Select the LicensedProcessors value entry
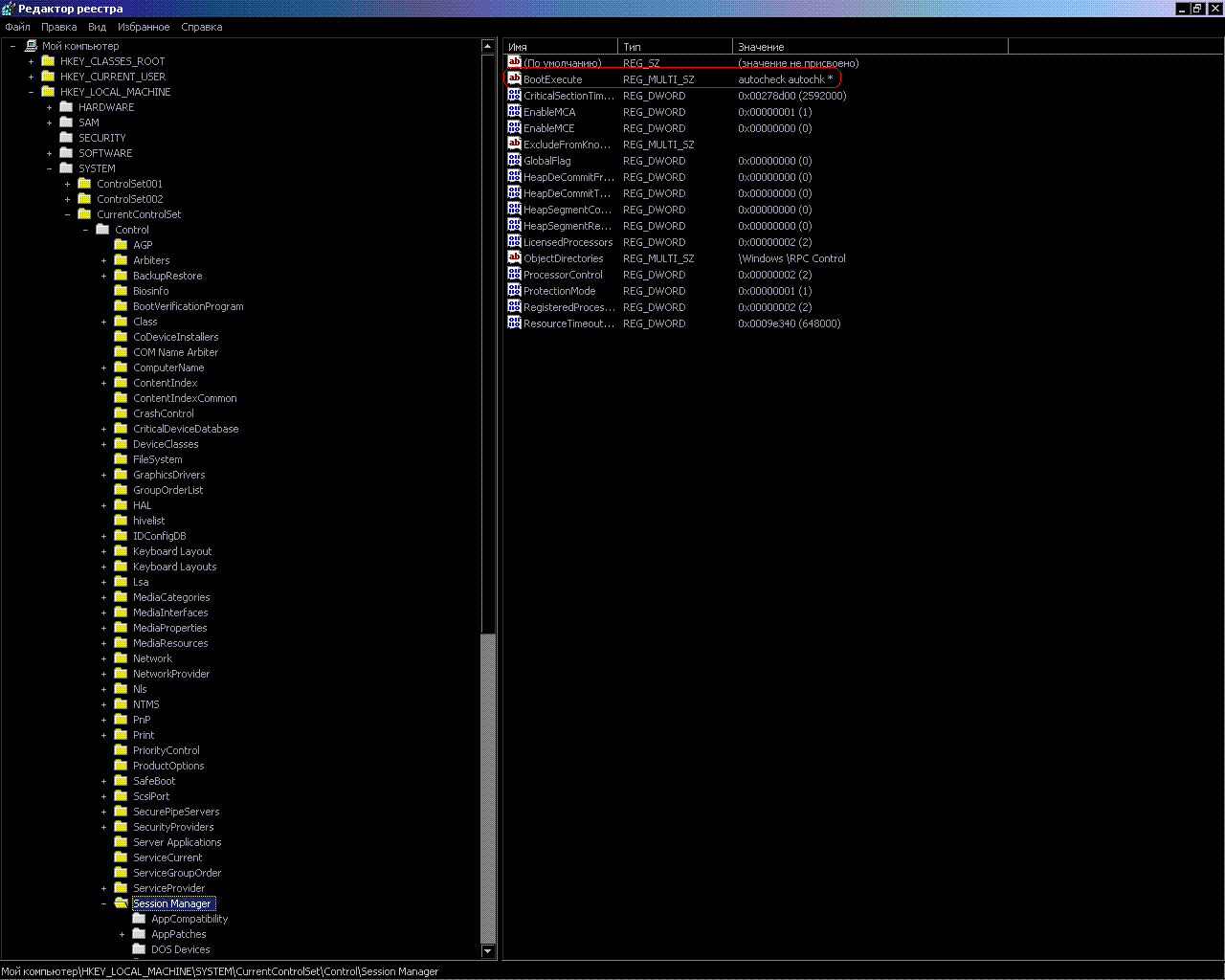Screen dimensions: 1225x980 pyautogui.click(x=568, y=242)
